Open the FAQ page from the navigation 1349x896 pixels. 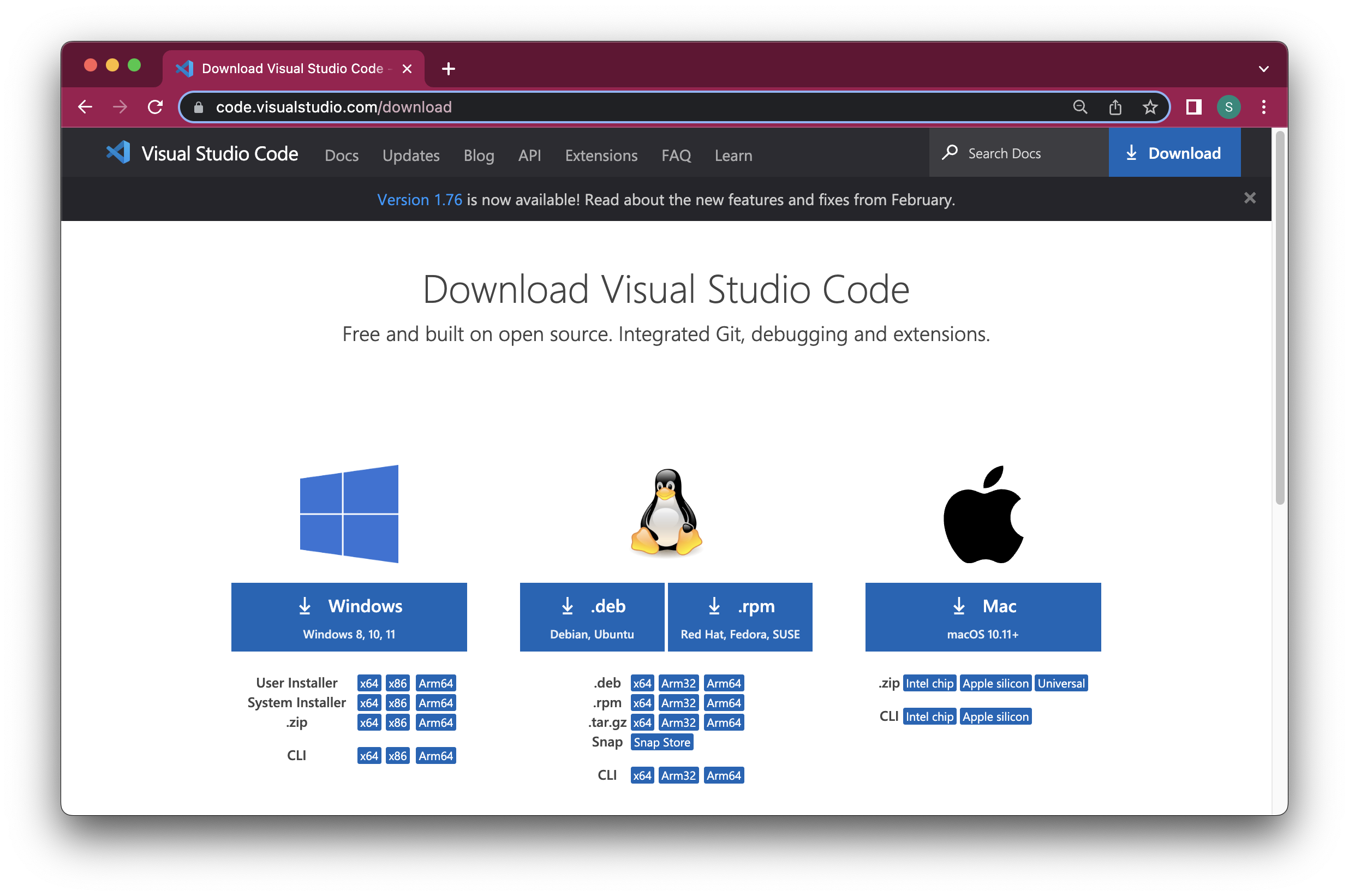point(676,156)
